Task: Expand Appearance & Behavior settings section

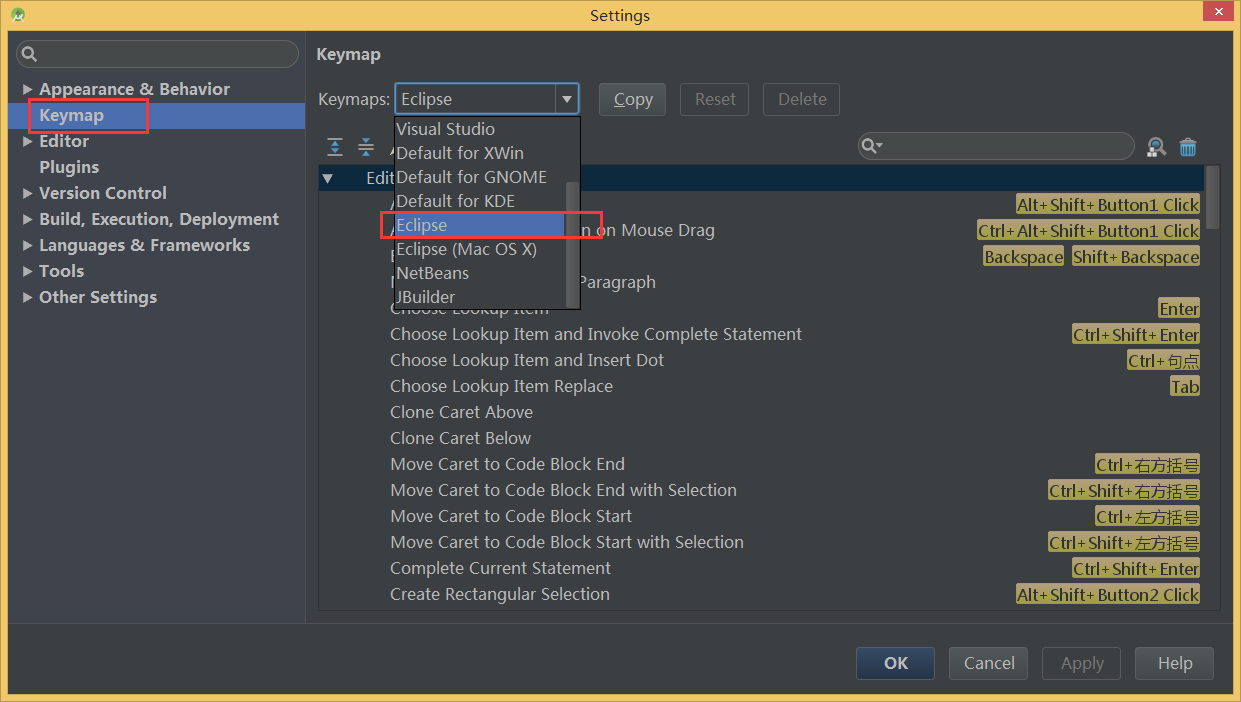Action: [28, 90]
